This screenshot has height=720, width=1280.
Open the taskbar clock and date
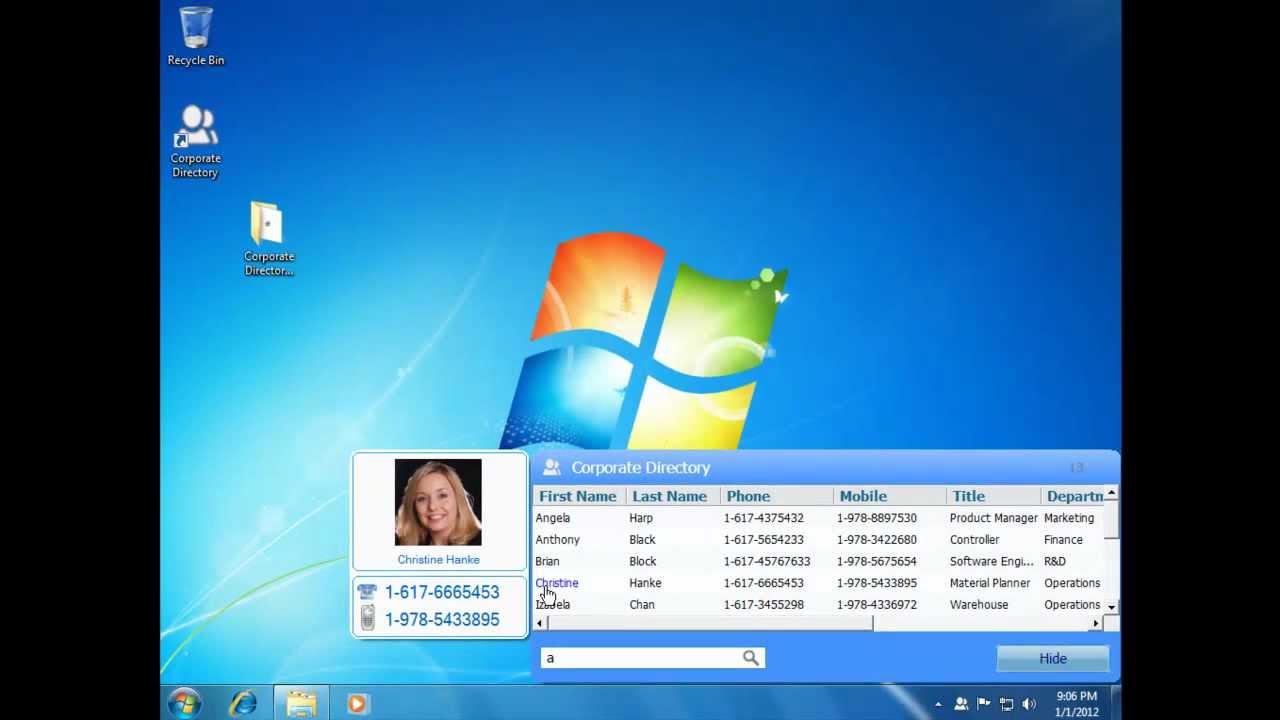(1076, 704)
